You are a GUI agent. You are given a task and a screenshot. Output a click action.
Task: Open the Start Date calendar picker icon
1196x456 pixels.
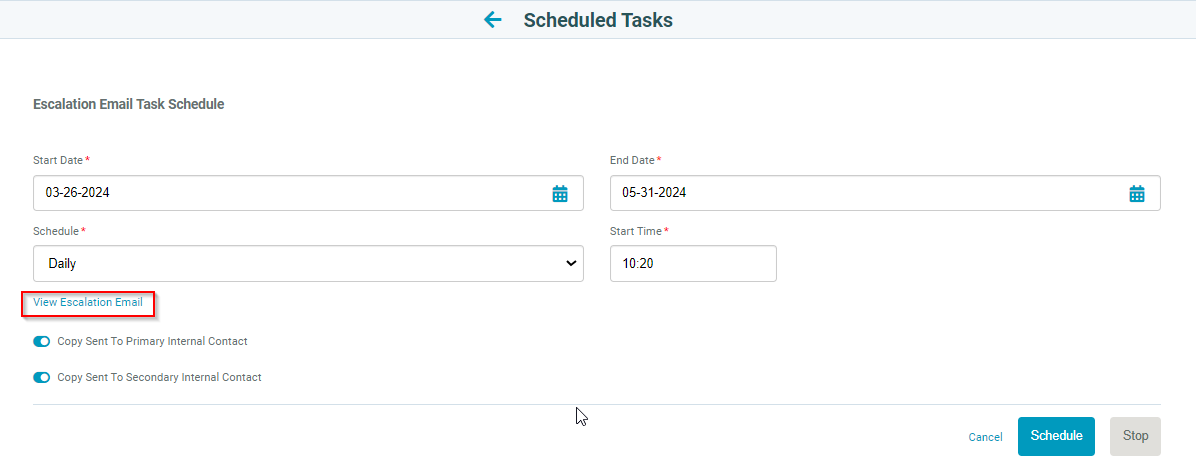click(x=560, y=194)
